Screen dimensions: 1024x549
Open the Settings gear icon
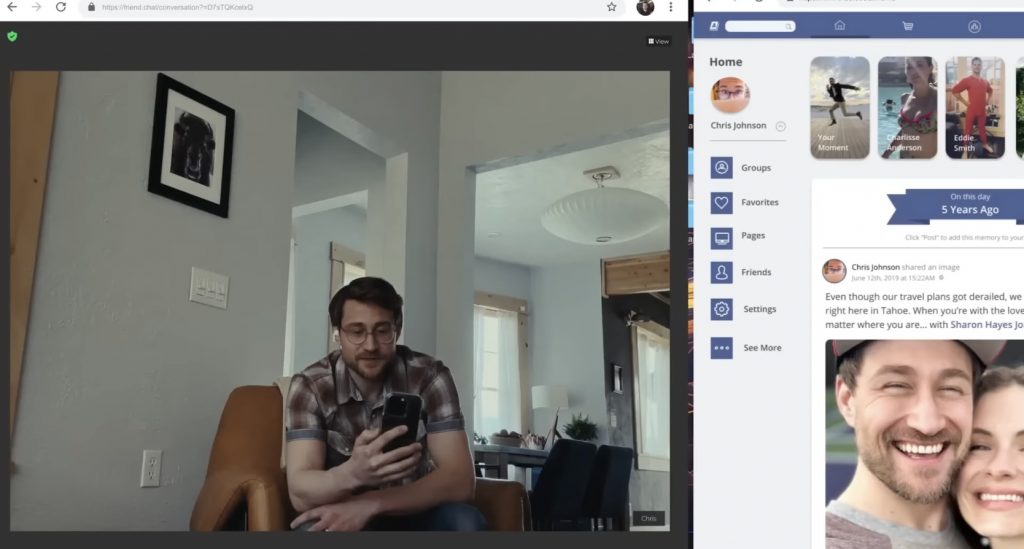722,309
